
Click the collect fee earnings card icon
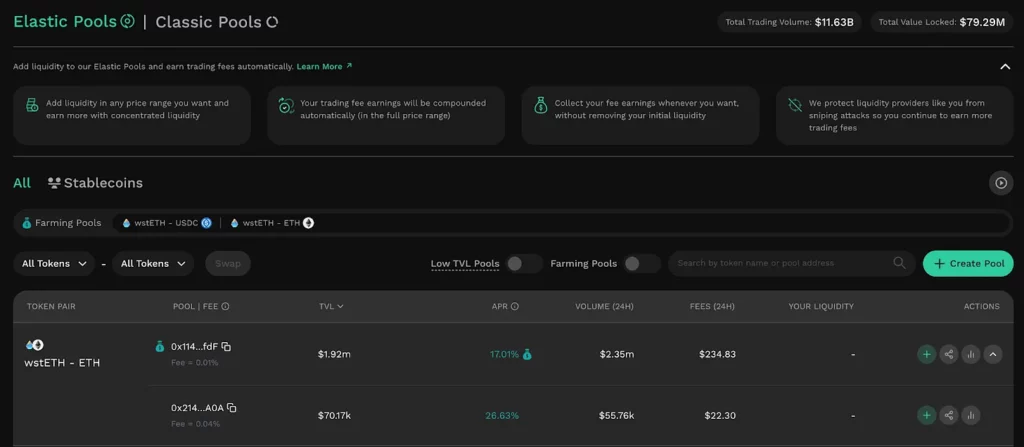click(x=541, y=105)
